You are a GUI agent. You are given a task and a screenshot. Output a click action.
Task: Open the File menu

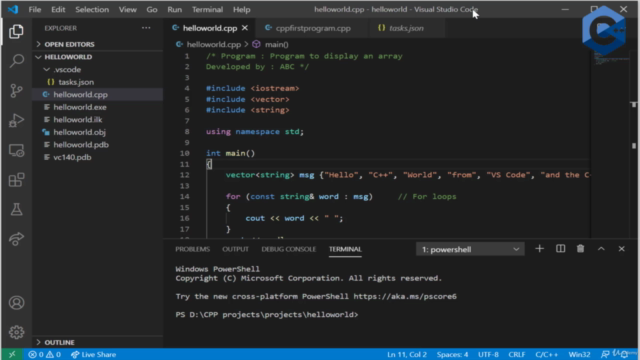[35, 9]
